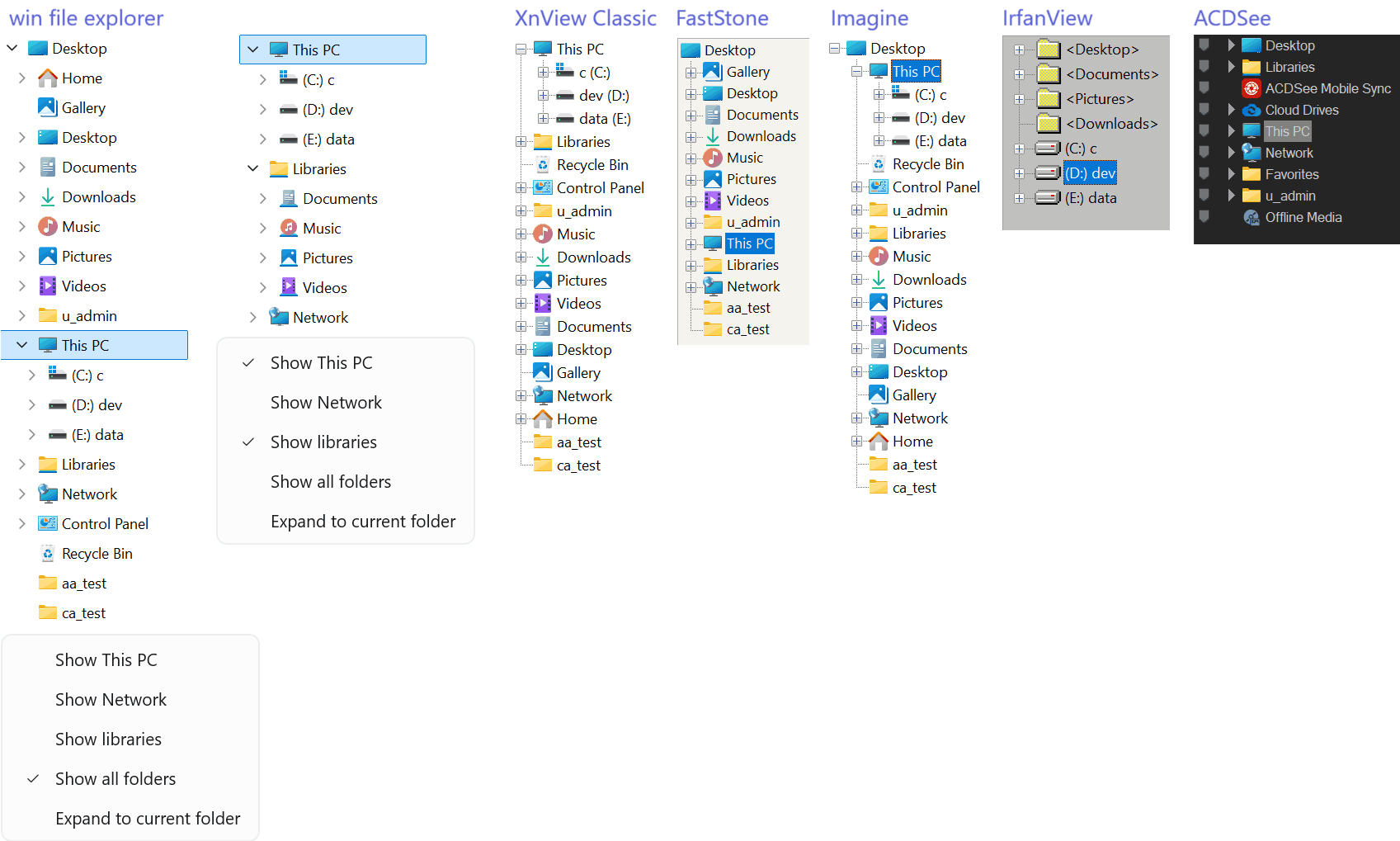
Task: Uncheck the ticked Show libraries menu entry
Action: click(346, 442)
